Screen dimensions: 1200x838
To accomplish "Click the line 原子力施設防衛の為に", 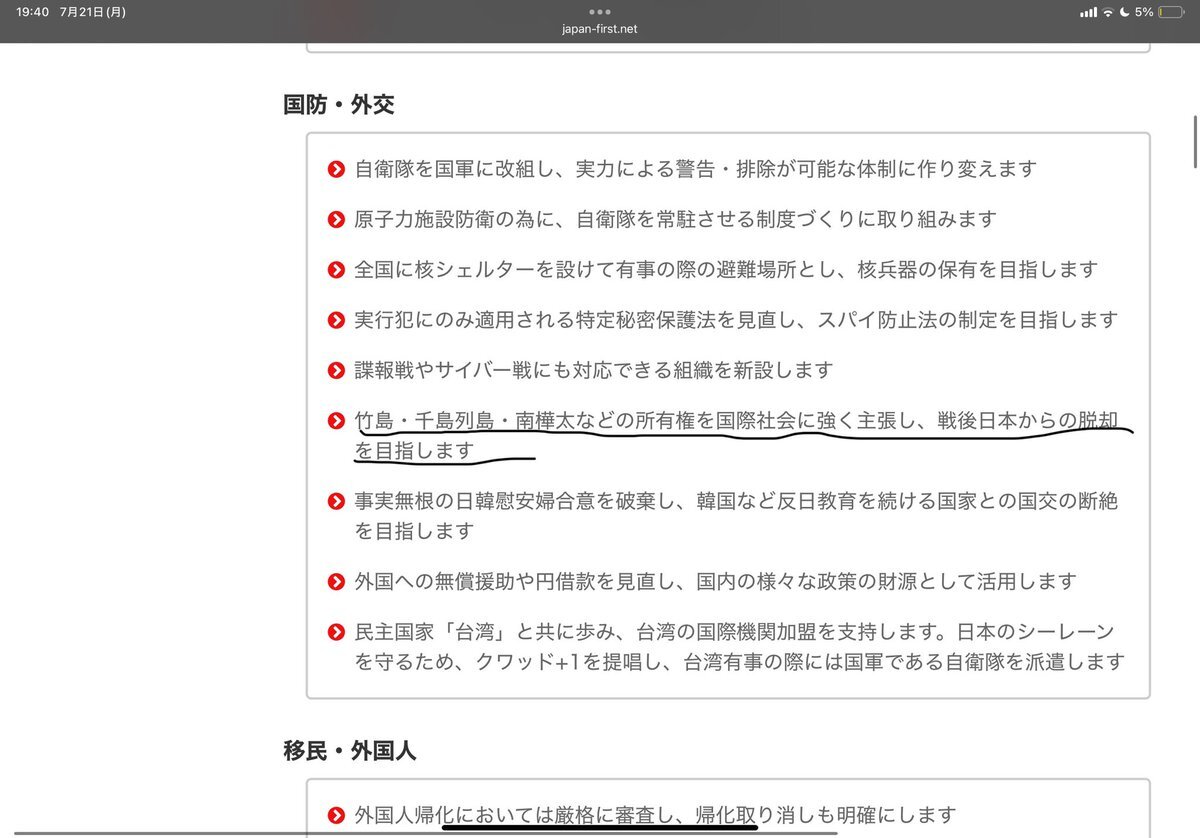I will point(675,219).
